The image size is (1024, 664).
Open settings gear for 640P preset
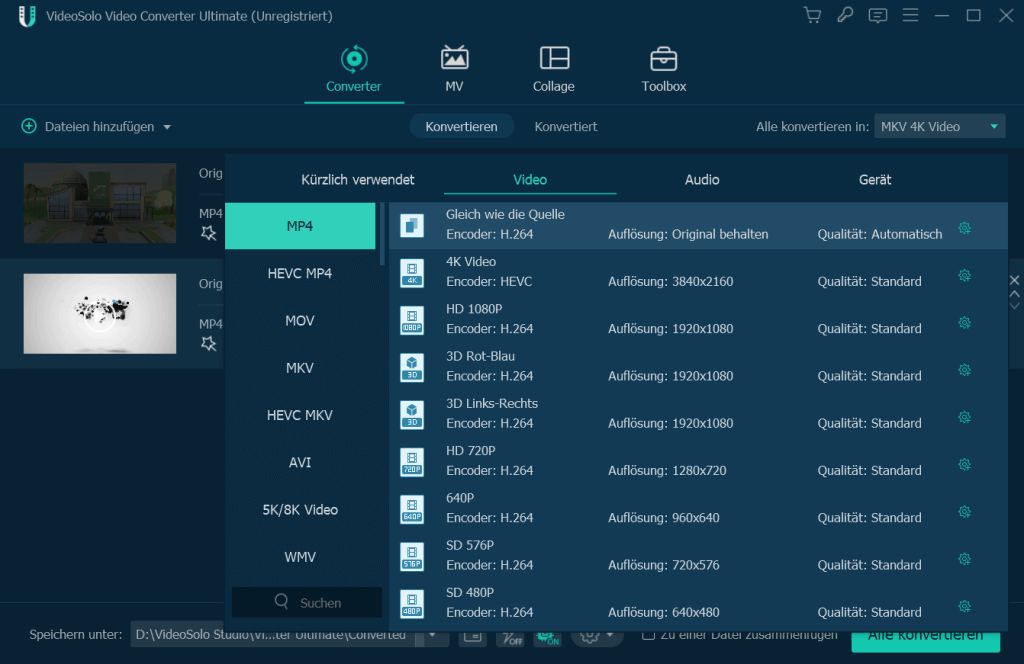[964, 511]
